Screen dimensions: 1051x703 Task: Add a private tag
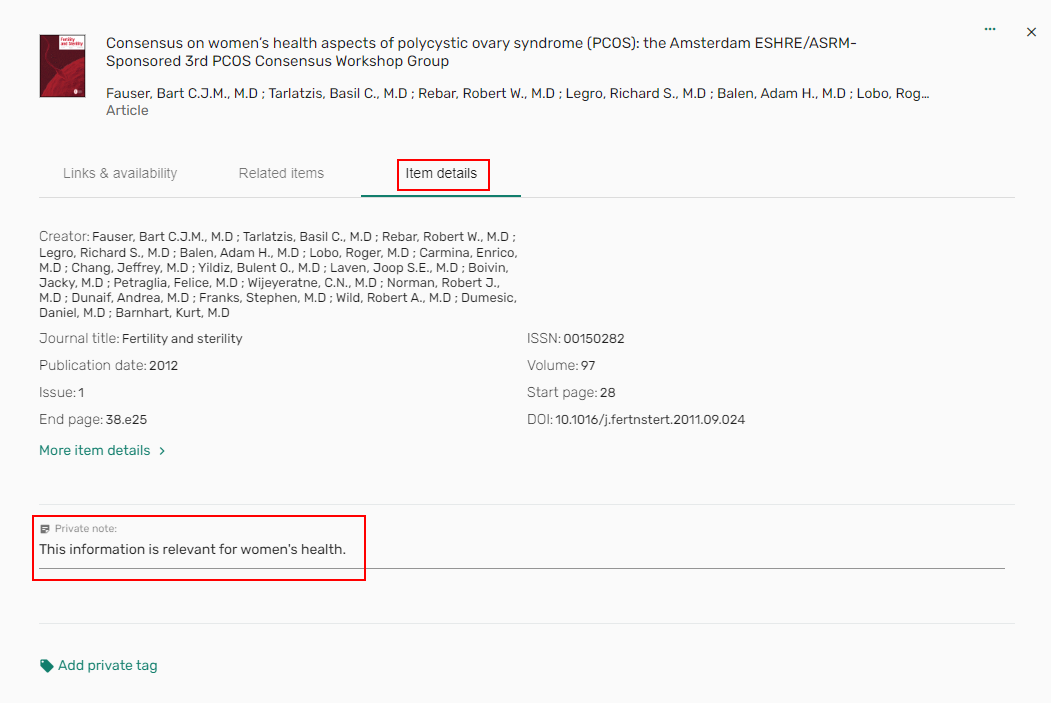107,665
